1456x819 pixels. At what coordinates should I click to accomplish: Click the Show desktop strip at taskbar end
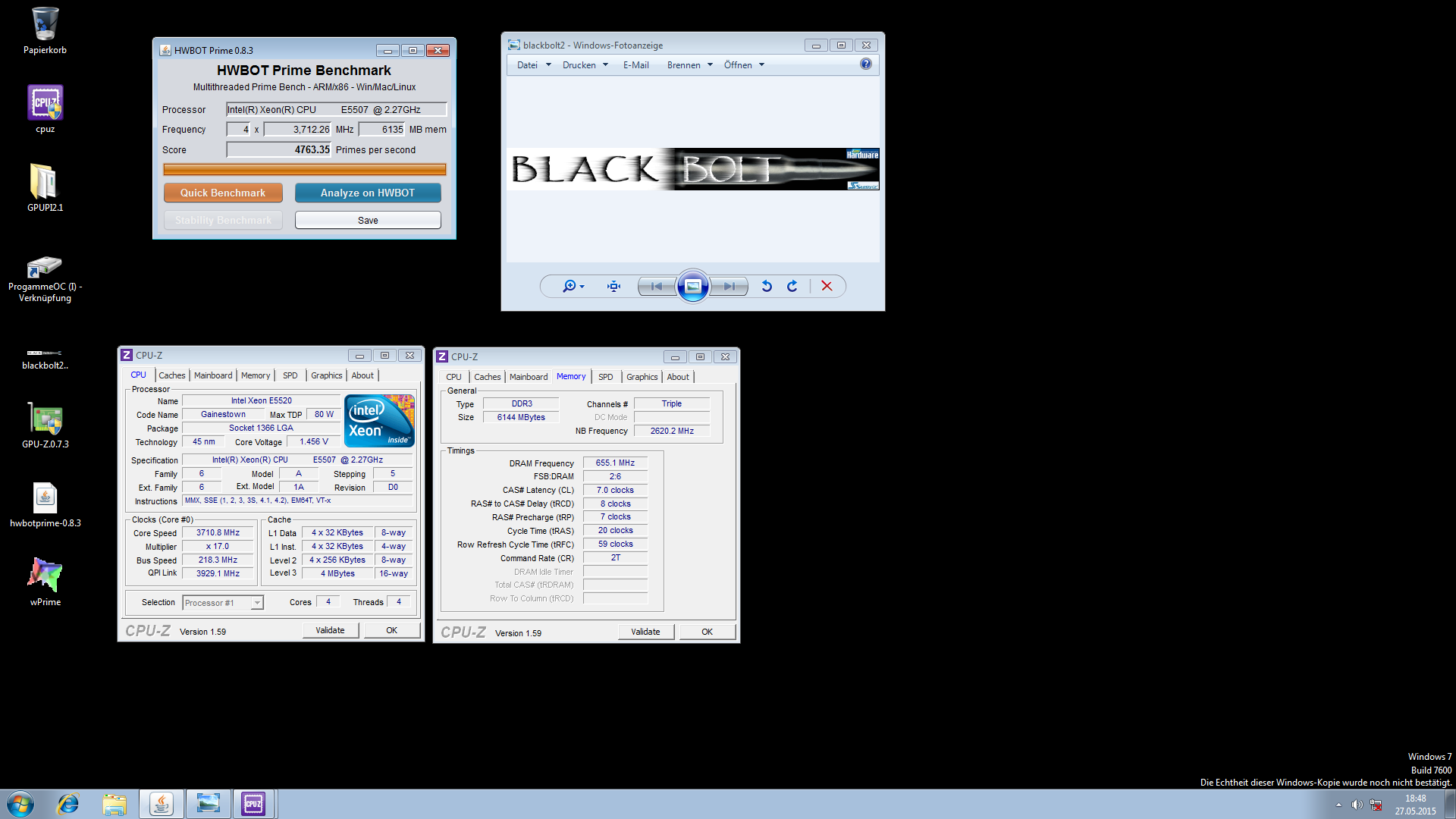(1450, 804)
